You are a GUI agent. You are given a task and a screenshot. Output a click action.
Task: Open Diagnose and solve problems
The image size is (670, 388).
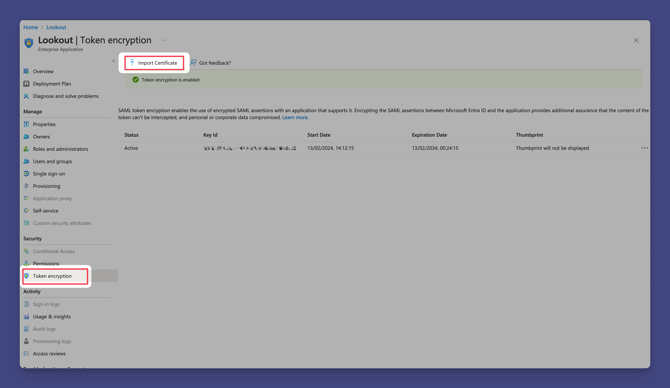coord(65,96)
